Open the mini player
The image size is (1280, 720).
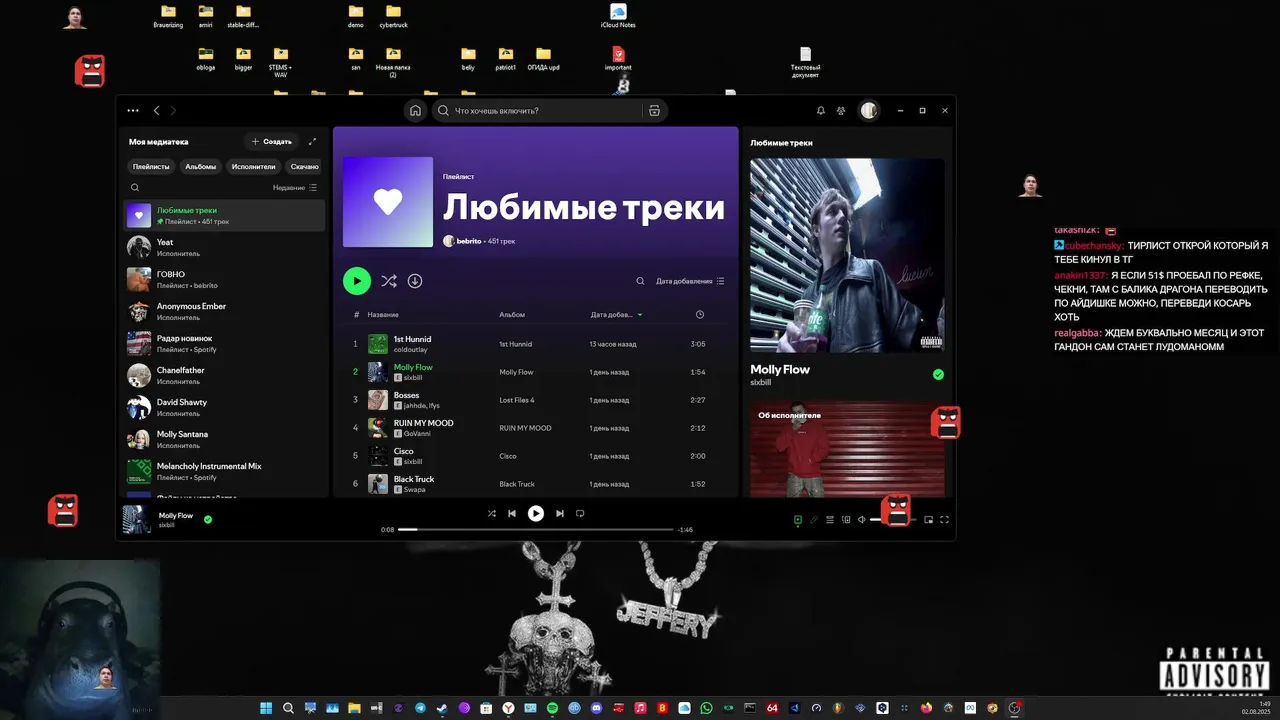[x=929, y=520]
